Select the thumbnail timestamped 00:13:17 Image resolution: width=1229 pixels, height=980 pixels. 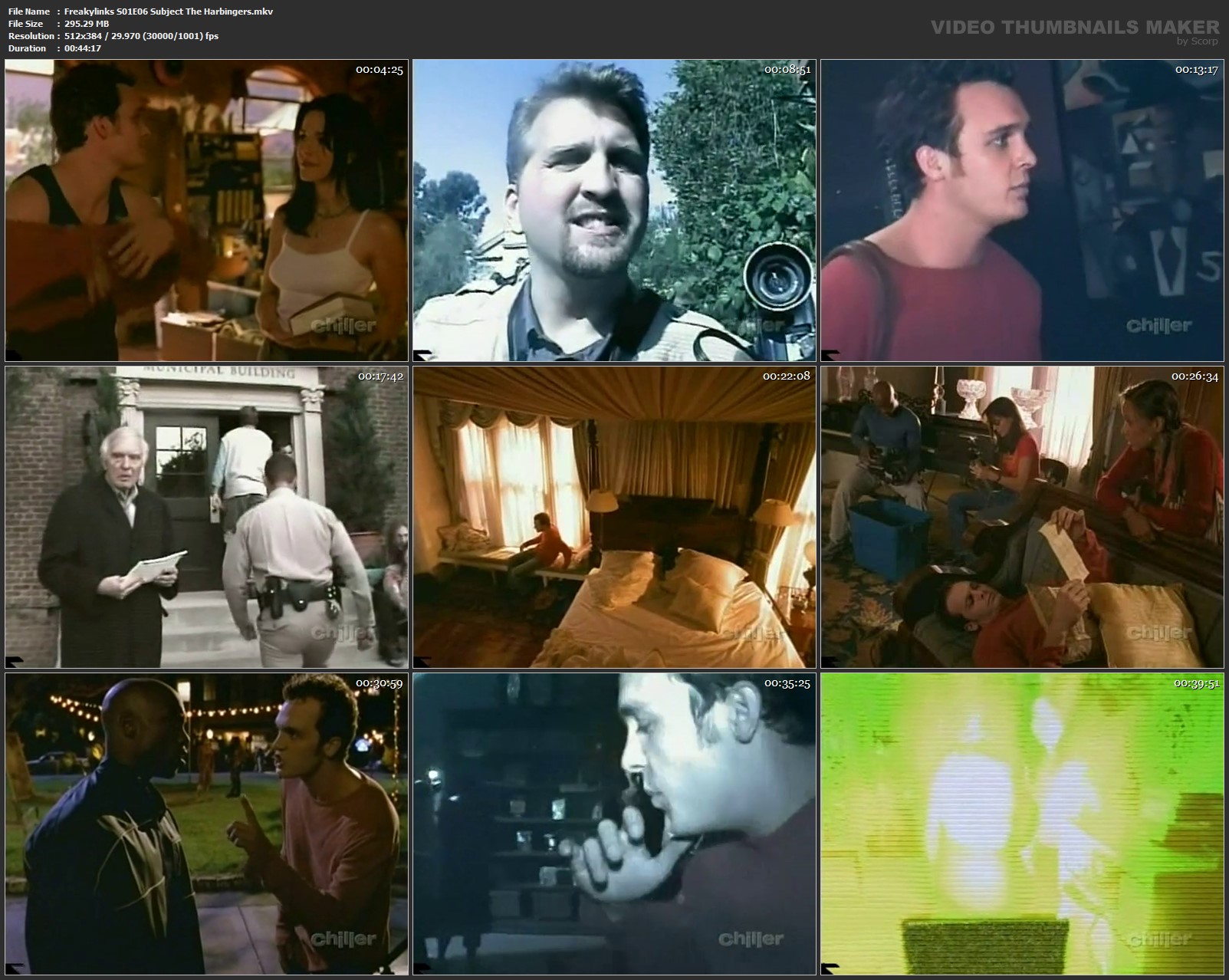(1022, 210)
